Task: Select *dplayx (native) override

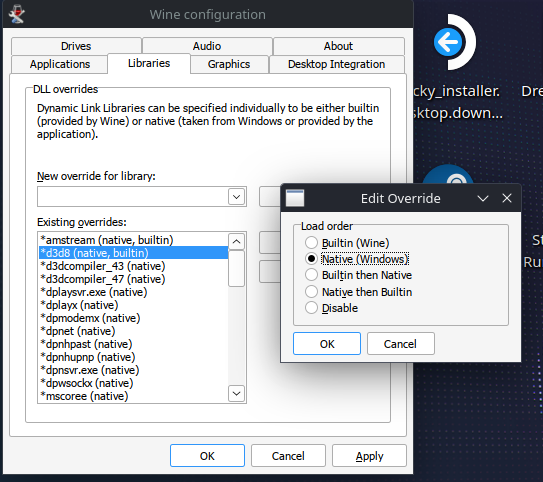Action: coord(133,305)
